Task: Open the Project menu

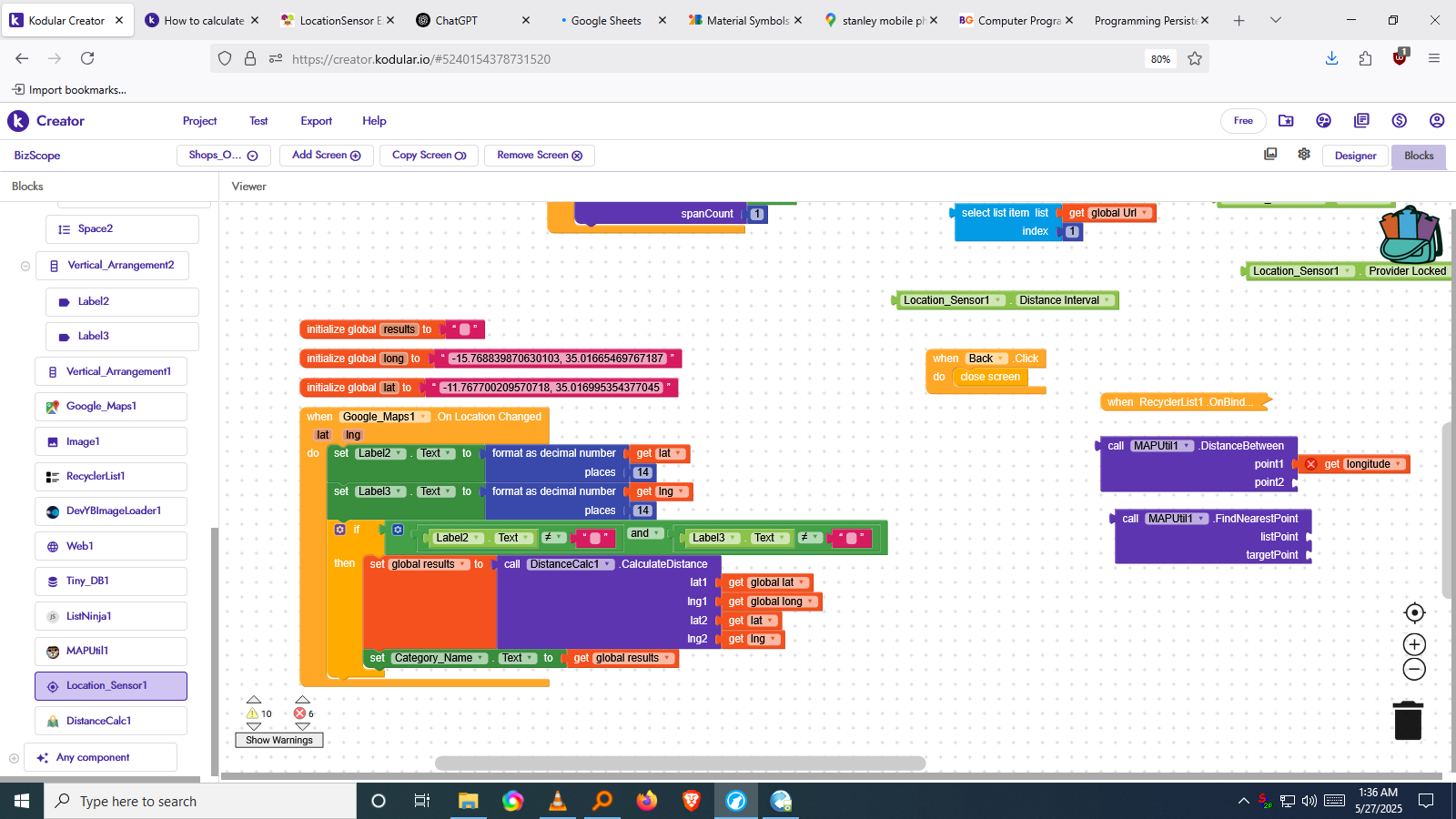Action: (x=199, y=120)
